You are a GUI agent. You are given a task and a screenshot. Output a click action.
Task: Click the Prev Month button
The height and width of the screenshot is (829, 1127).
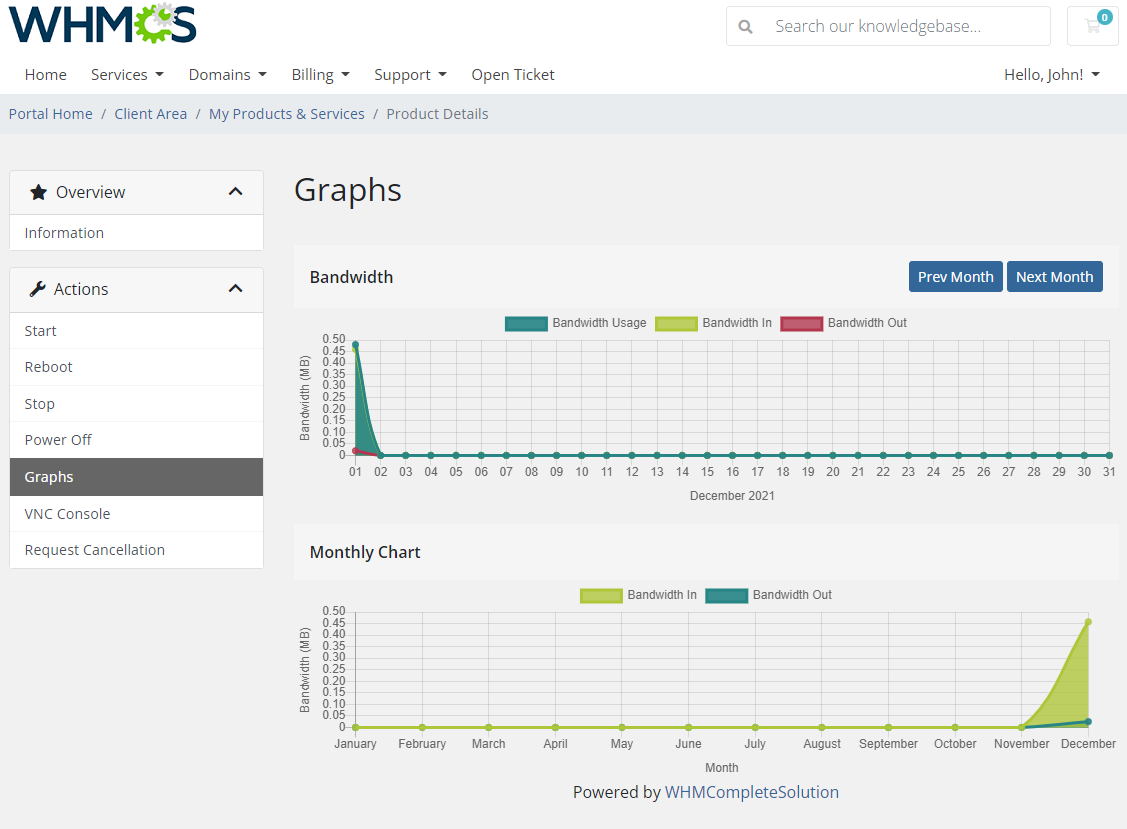pyautogui.click(x=955, y=277)
